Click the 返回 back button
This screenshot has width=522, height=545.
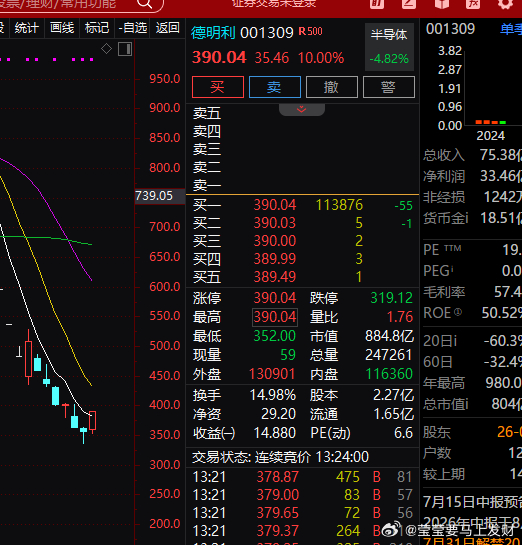[x=167, y=28]
